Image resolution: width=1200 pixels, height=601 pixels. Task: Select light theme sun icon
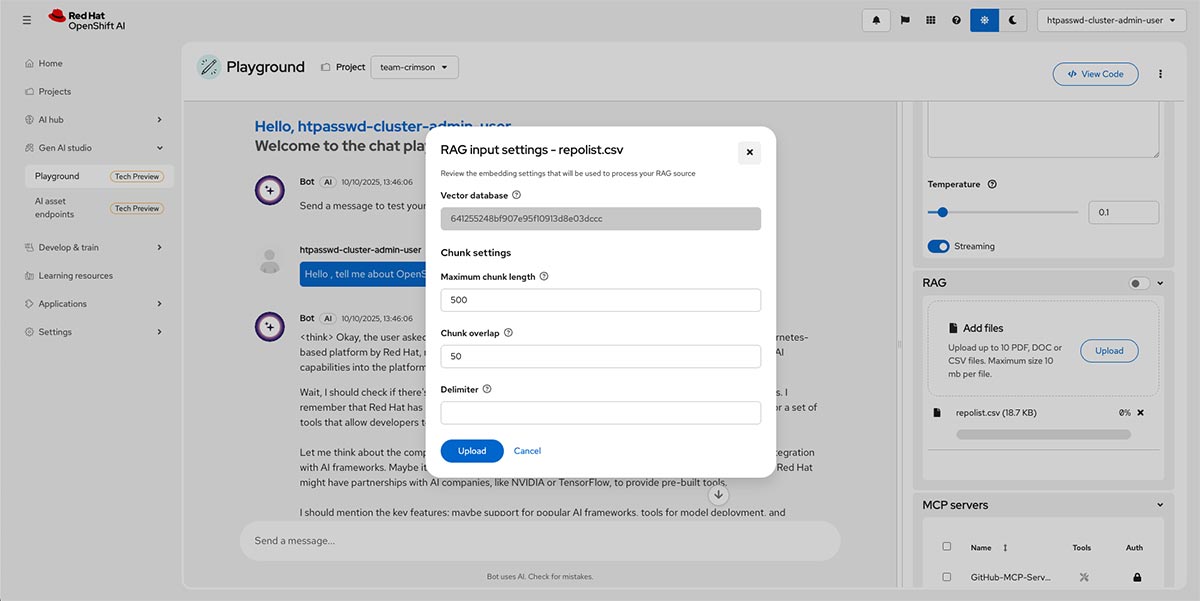[x=984, y=20]
